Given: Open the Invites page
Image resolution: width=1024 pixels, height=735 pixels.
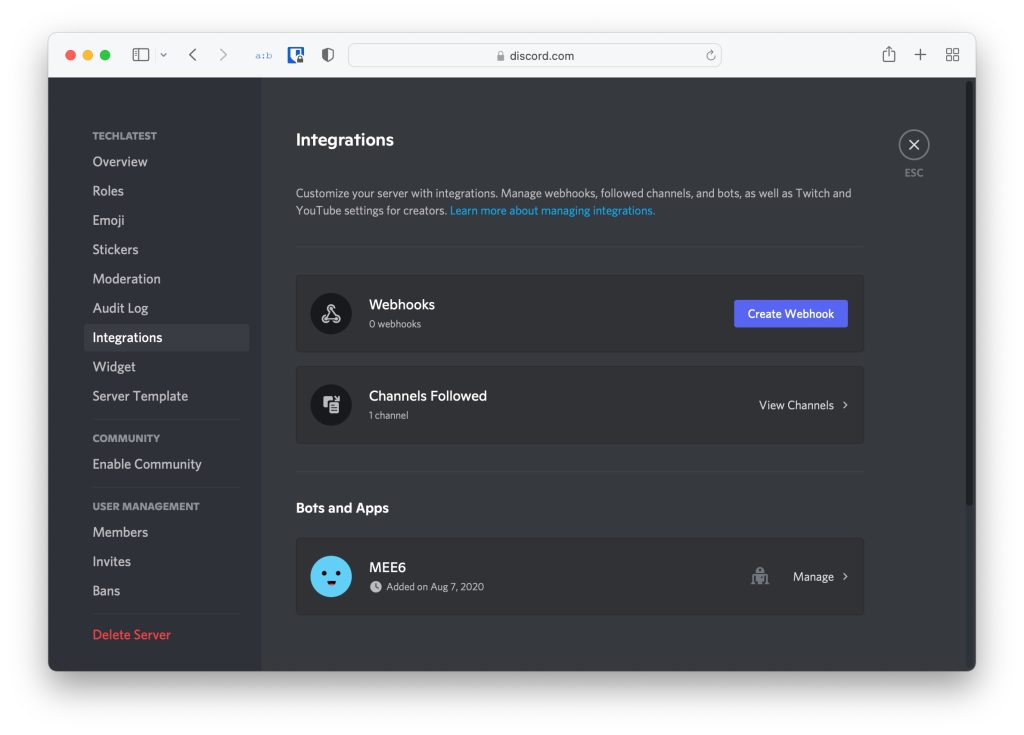Looking at the screenshot, I should [x=167, y=562].
